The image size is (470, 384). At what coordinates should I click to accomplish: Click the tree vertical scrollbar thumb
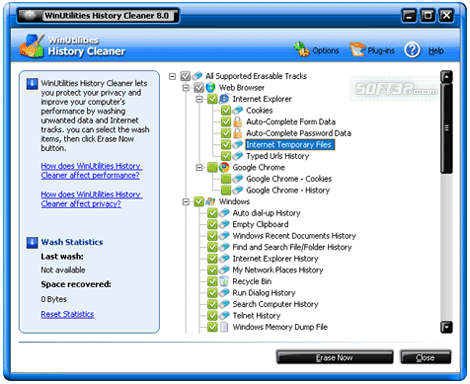pos(446,128)
